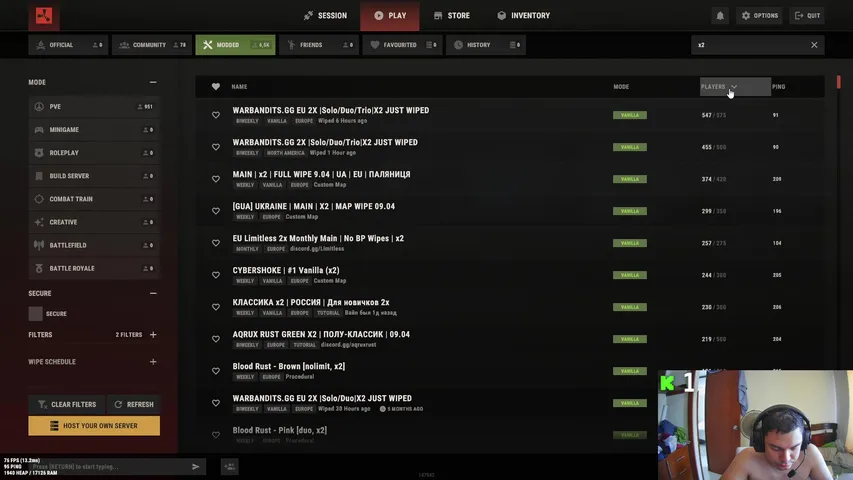Open the Session tab
Screen dimensions: 853x480
pyautogui.click(x=325, y=16)
